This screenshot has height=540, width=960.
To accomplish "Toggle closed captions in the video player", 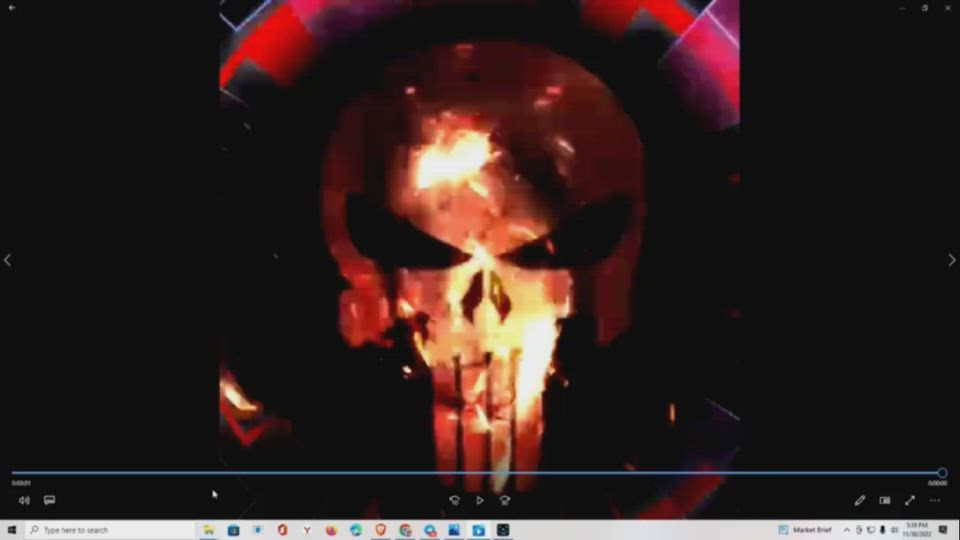I will [x=49, y=500].
